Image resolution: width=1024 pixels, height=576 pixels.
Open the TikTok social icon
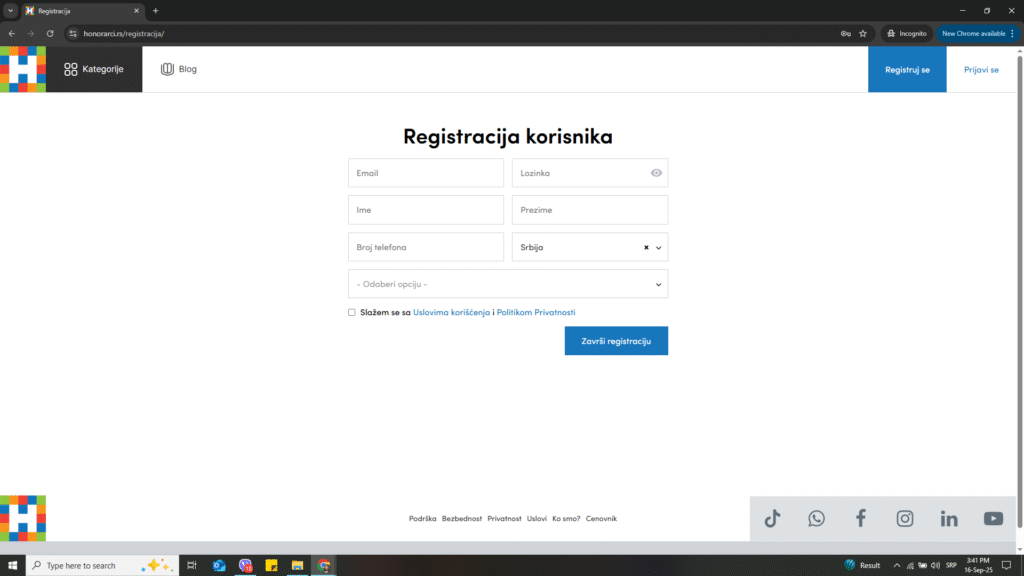coord(772,518)
